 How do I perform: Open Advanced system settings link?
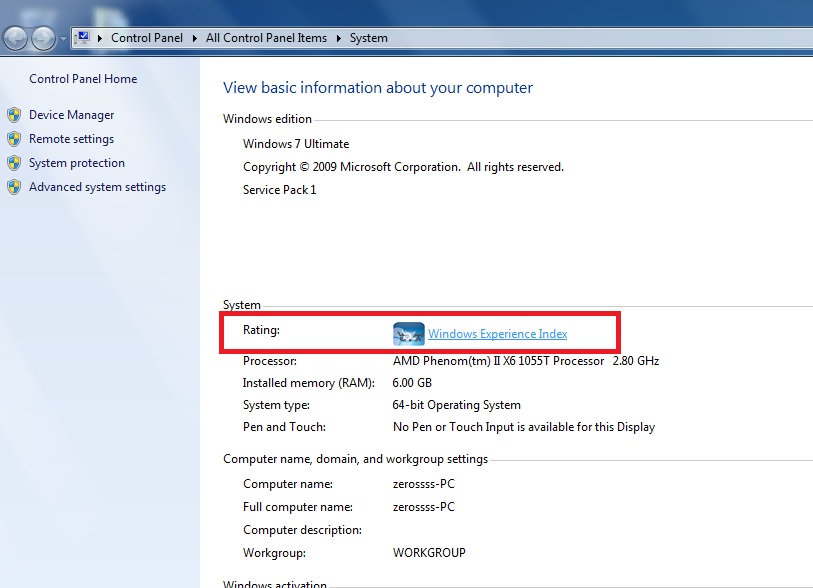pos(97,187)
